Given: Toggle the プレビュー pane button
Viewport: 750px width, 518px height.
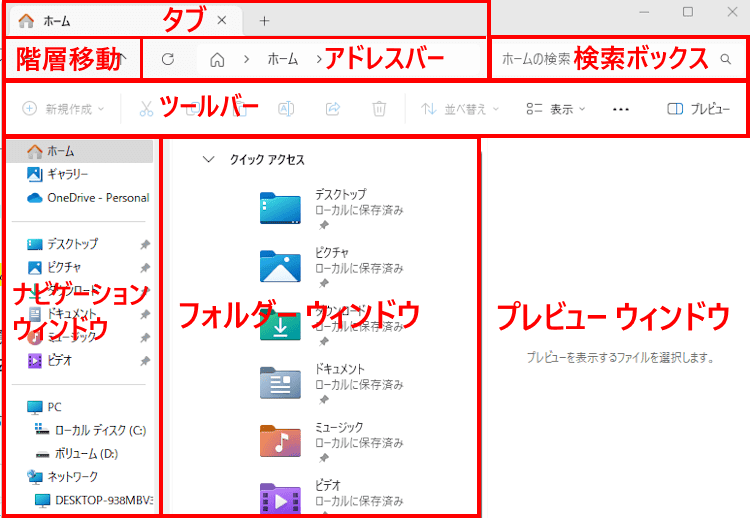Looking at the screenshot, I should pyautogui.click(x=698, y=109).
